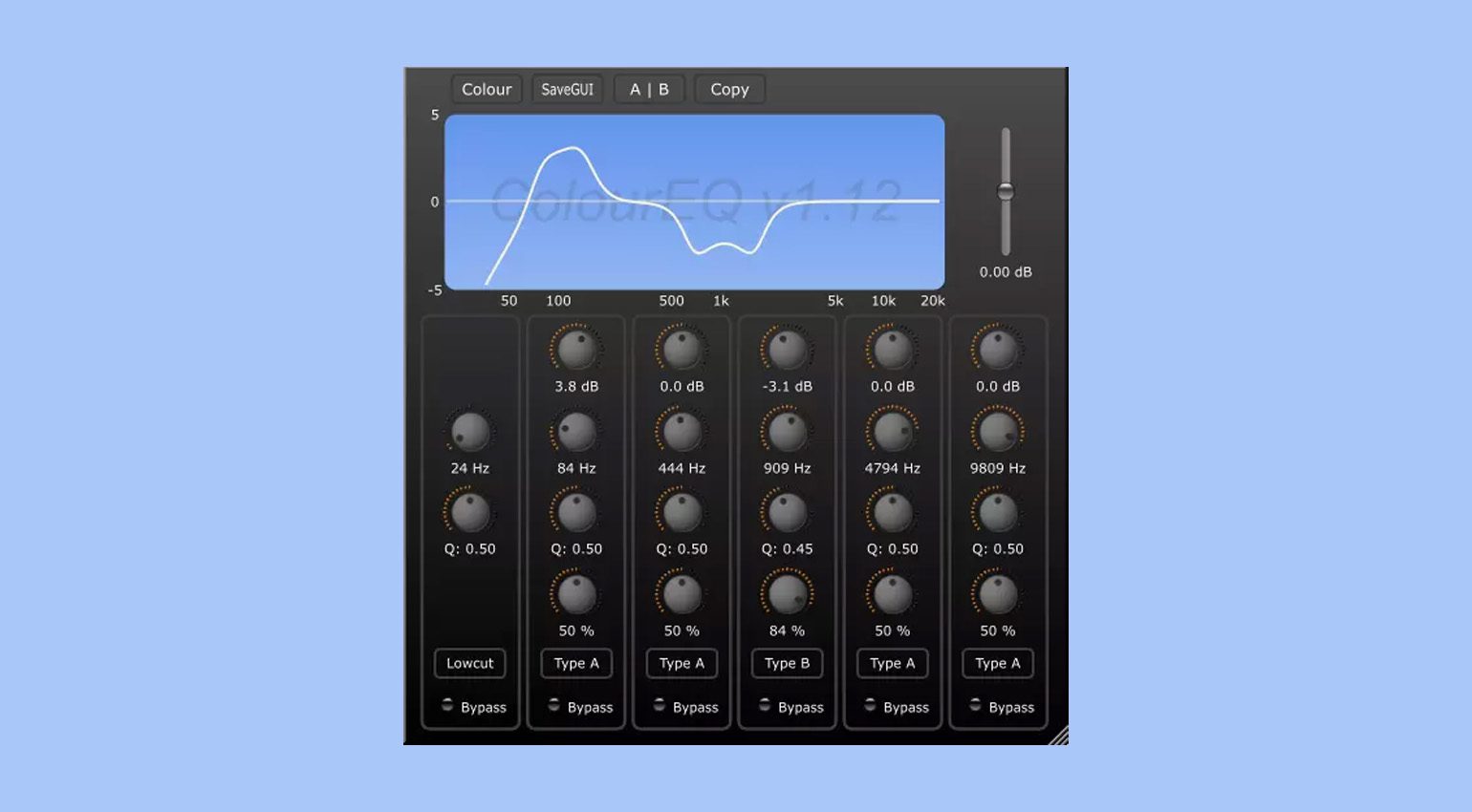This screenshot has height=812, width=1472.
Task: Click the EQ curve graph display
Action: point(695,202)
